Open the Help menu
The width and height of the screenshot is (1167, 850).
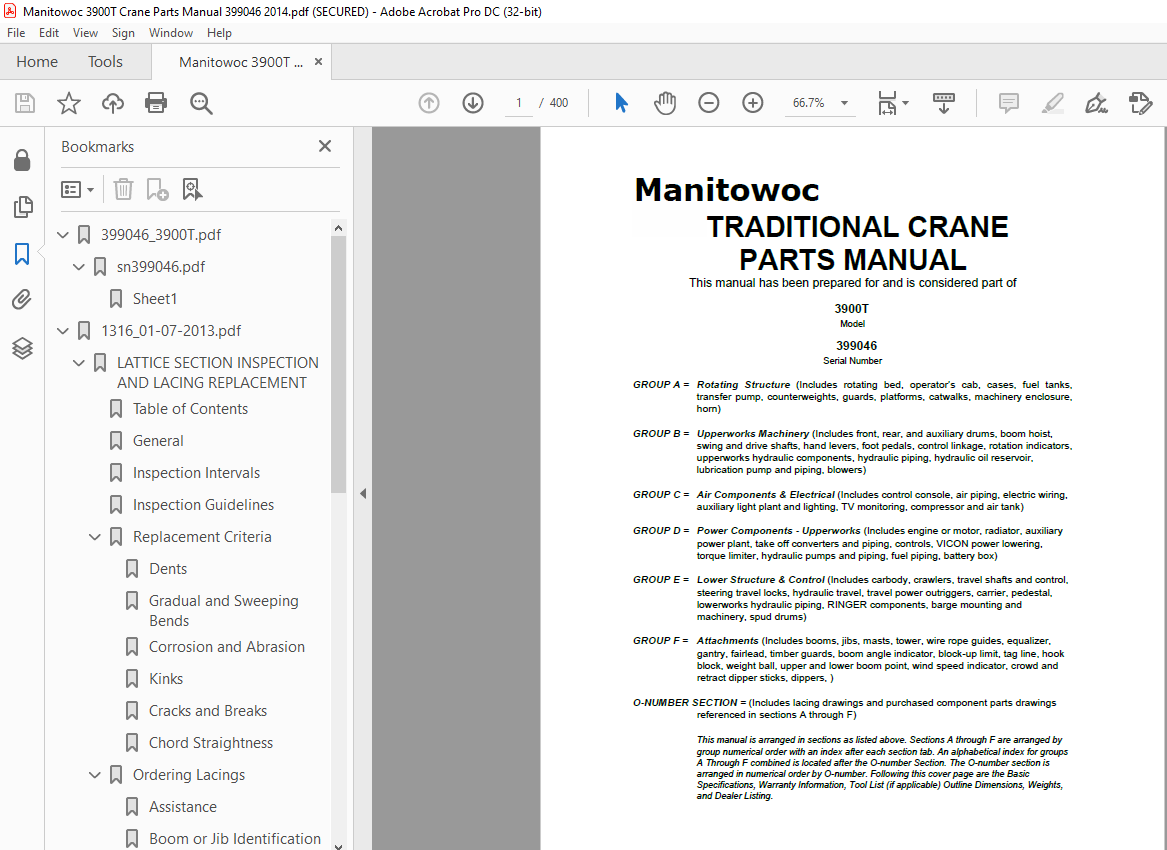tap(219, 33)
